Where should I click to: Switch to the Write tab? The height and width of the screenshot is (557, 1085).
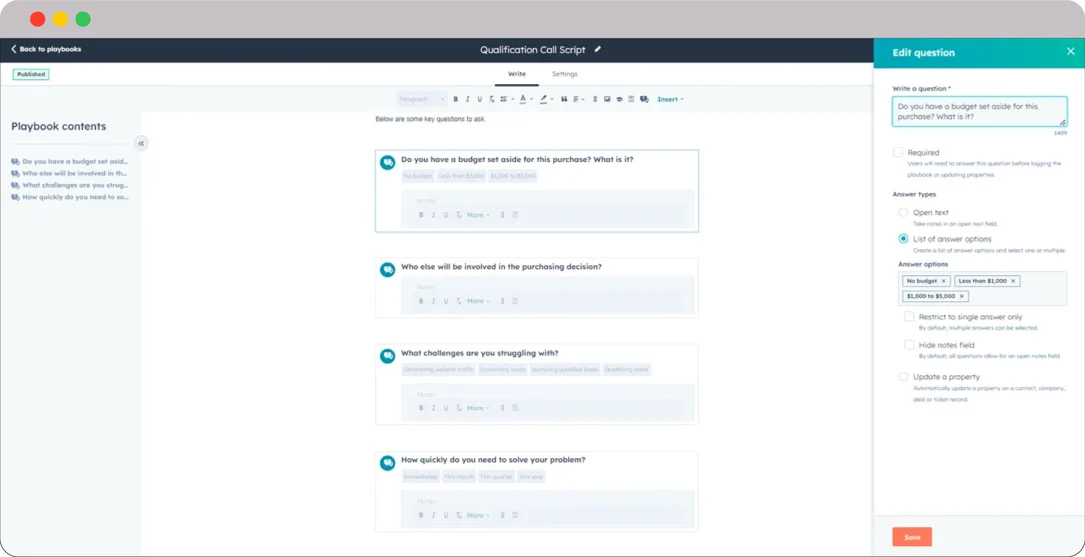click(517, 74)
